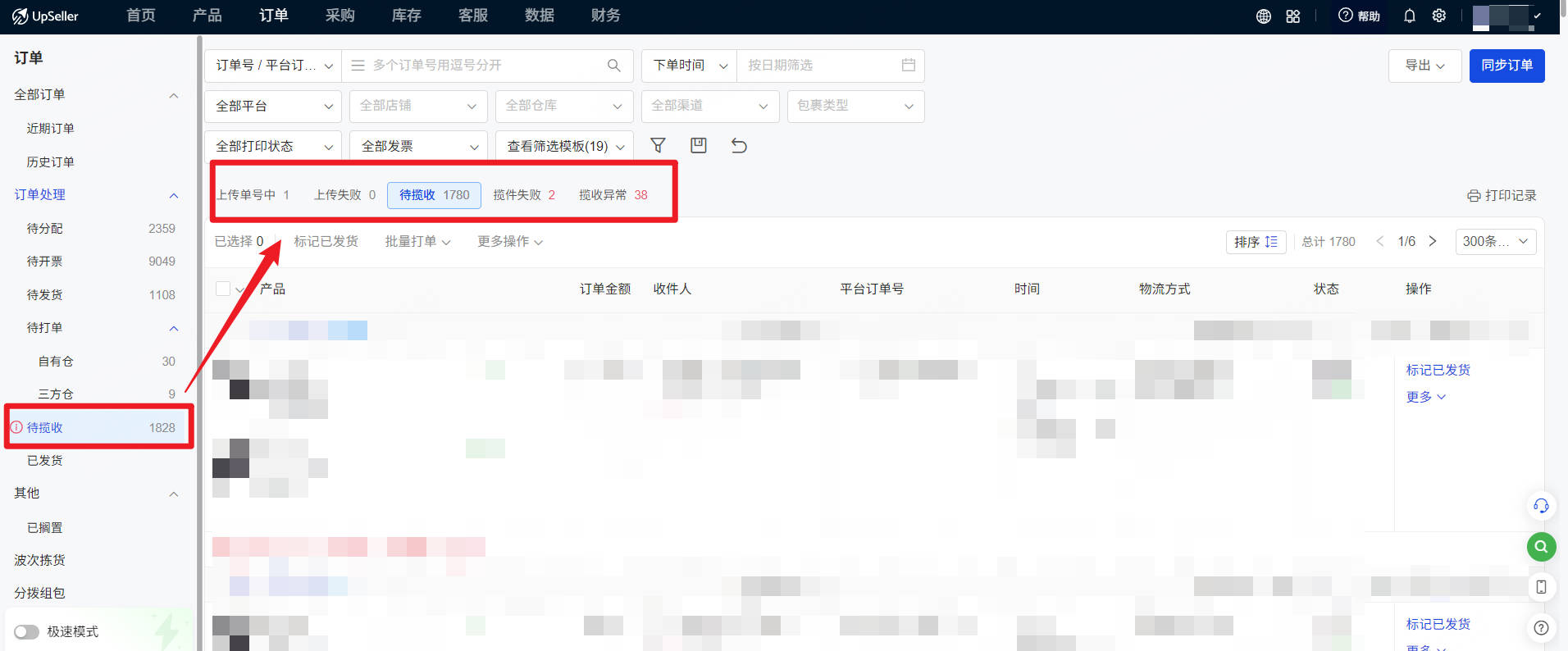
Task: Open 全部店铺 dropdown
Action: tap(418, 106)
